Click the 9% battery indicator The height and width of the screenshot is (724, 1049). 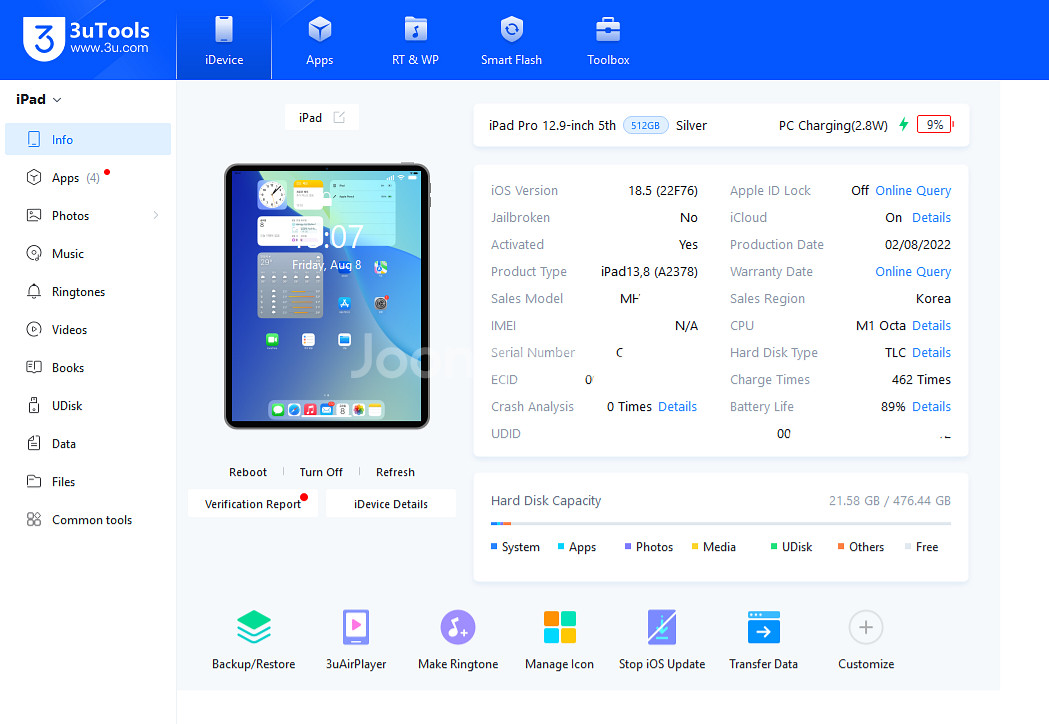point(935,124)
